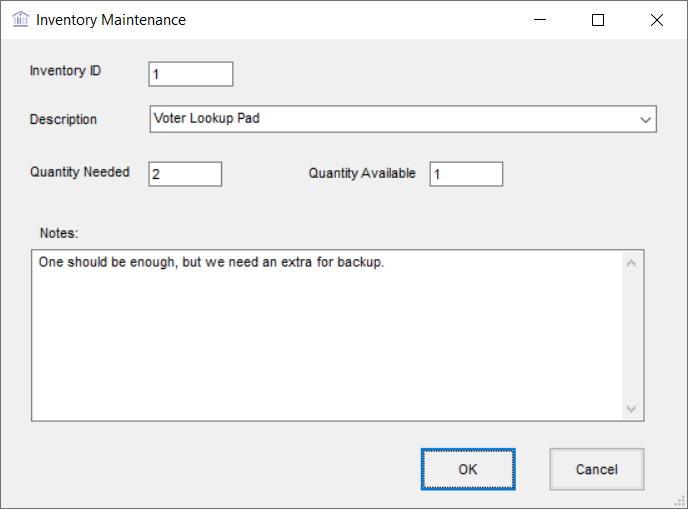
Task: Maximize the Inventory Maintenance window
Action: tap(598, 20)
